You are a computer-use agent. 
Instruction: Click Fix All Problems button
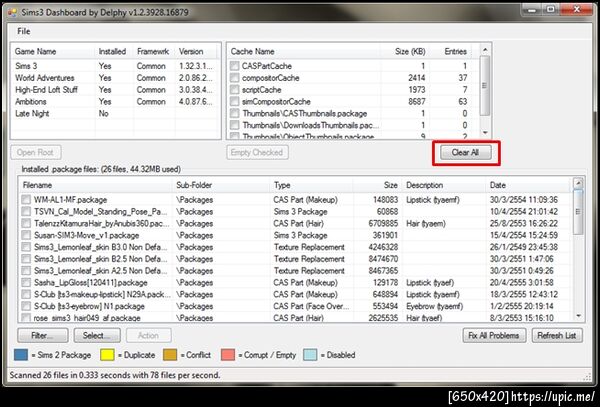[x=494, y=335]
